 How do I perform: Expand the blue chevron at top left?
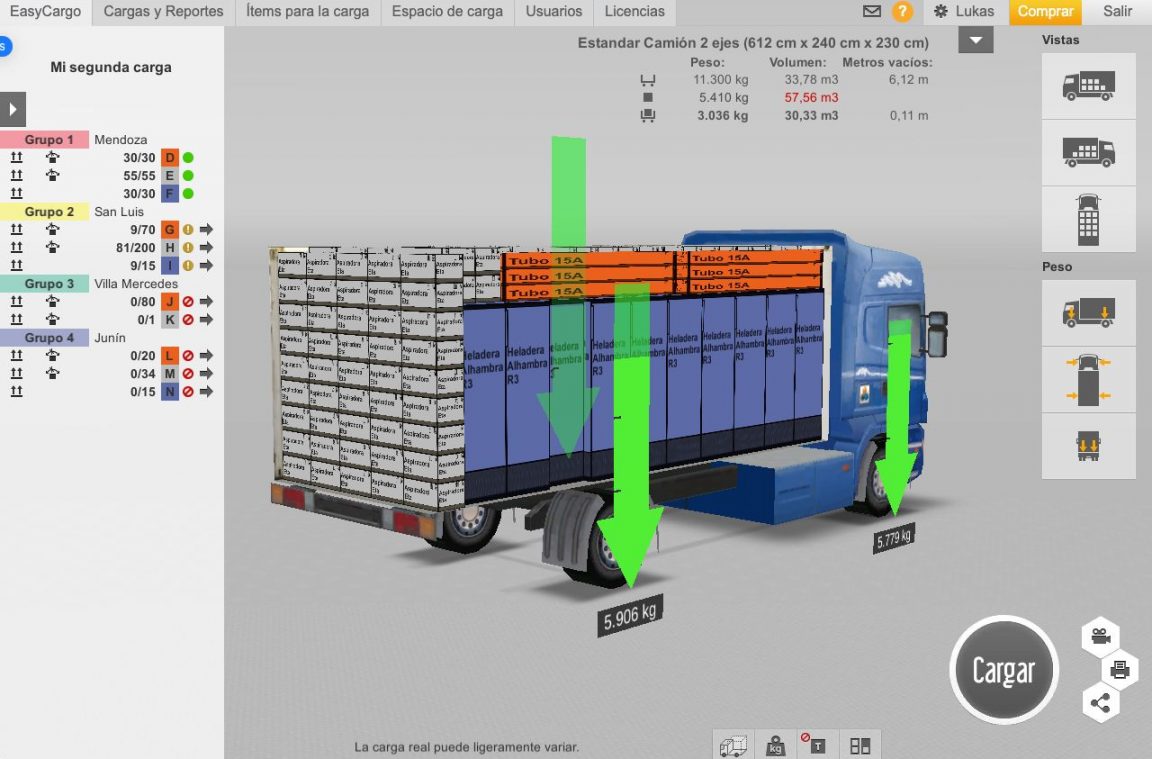pyautogui.click(x=6, y=45)
